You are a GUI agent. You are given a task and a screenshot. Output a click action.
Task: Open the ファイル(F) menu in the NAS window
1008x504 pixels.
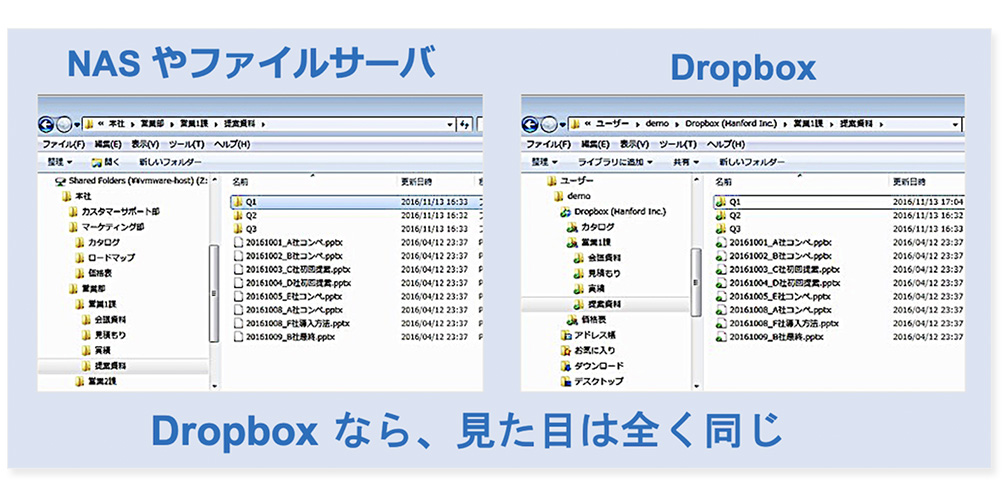click(x=62, y=144)
